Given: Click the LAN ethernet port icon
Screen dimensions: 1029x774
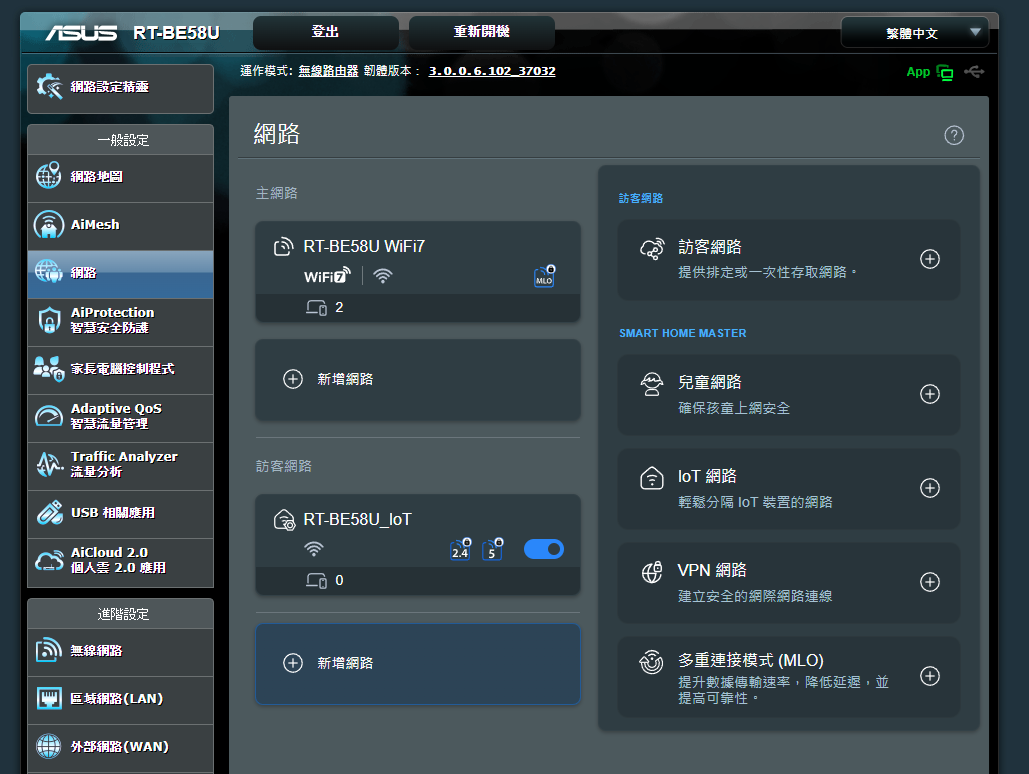Looking at the screenshot, I should coord(49,699).
